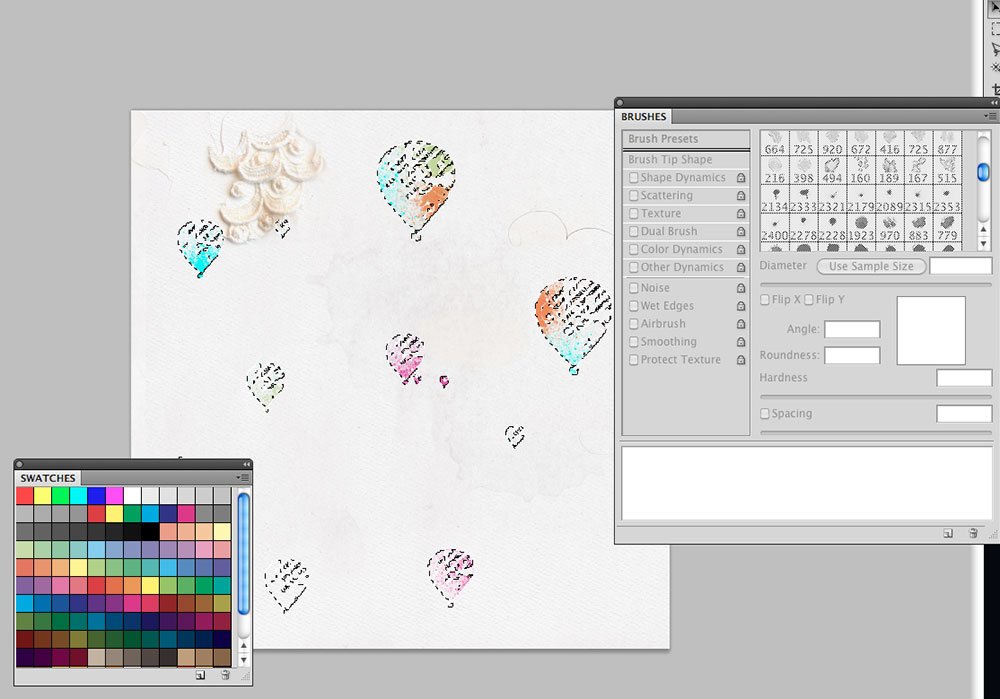This screenshot has width=1000, height=699.
Task: Click the lock icon for Noise
Action: (741, 288)
